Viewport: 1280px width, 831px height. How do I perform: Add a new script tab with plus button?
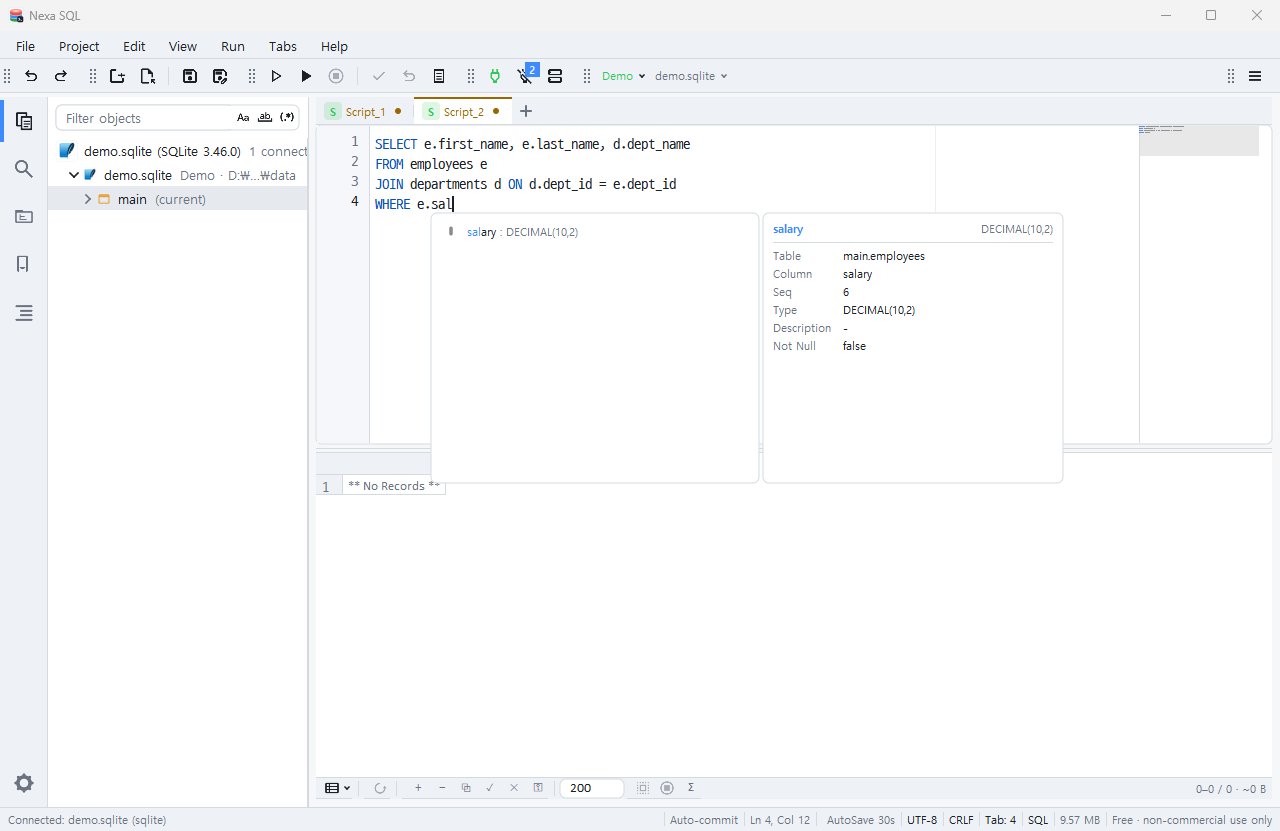pos(526,111)
